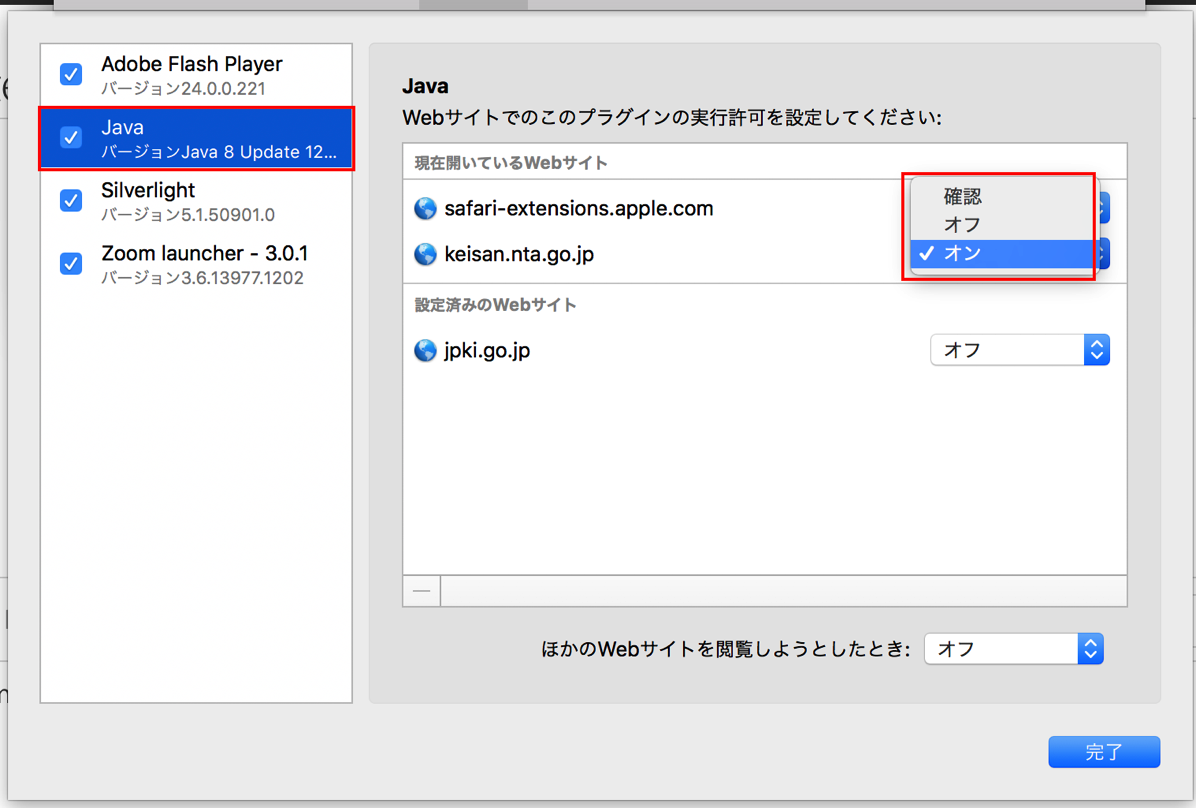Click the minus remove-website button
The height and width of the screenshot is (808, 1196).
(x=422, y=591)
